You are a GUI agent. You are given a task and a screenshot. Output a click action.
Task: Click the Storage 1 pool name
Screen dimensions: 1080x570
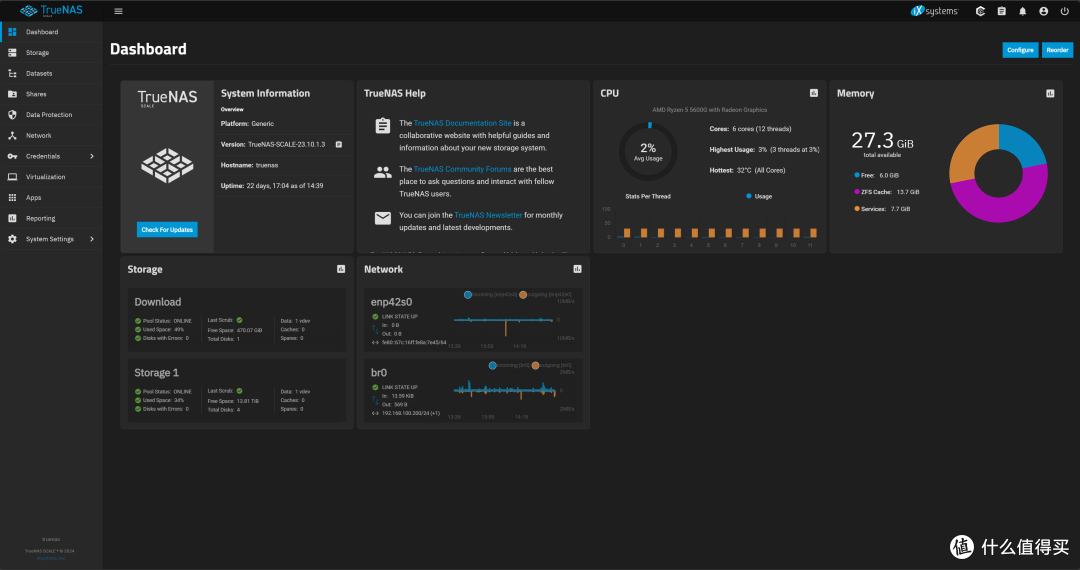pyautogui.click(x=156, y=372)
